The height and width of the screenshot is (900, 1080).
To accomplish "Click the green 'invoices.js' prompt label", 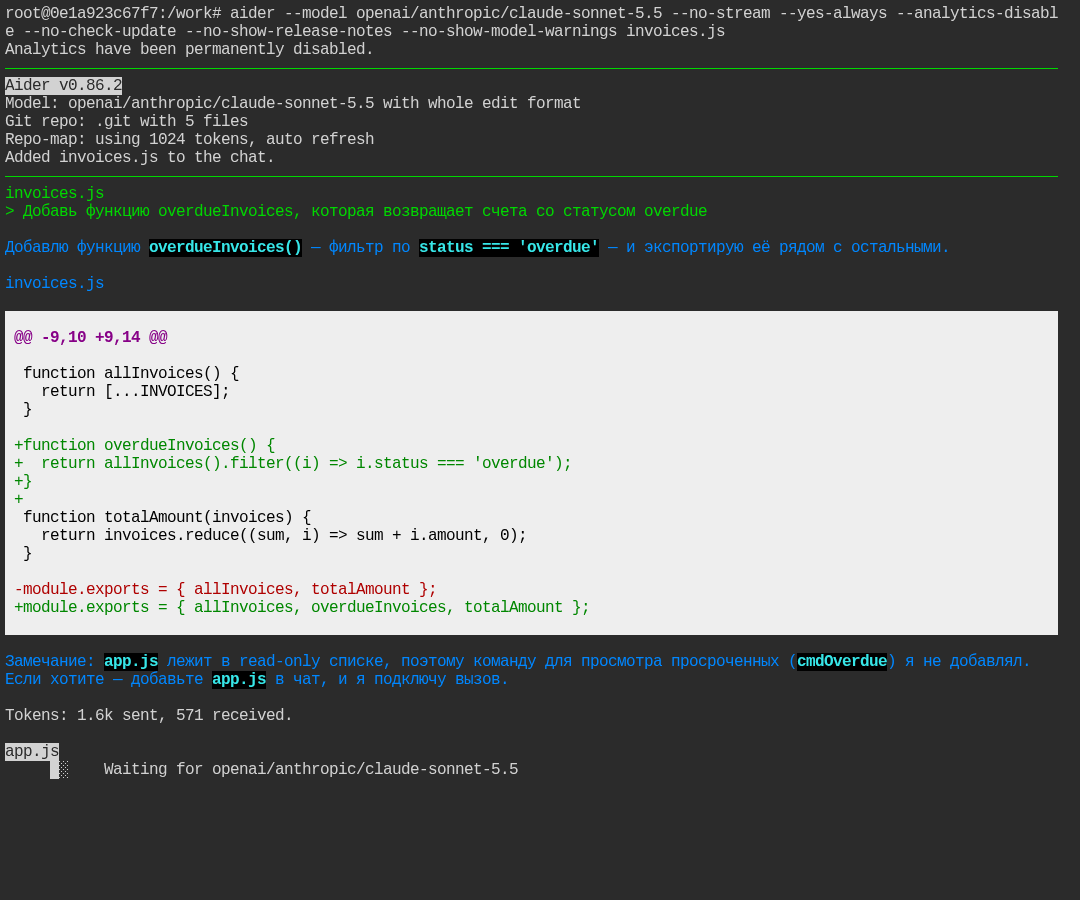I will [x=54, y=193].
